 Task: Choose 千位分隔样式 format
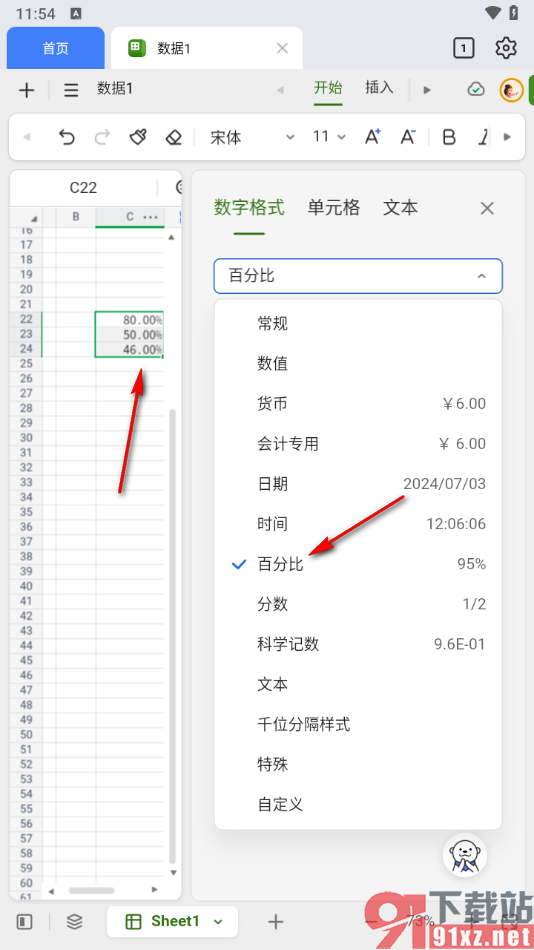(x=358, y=724)
